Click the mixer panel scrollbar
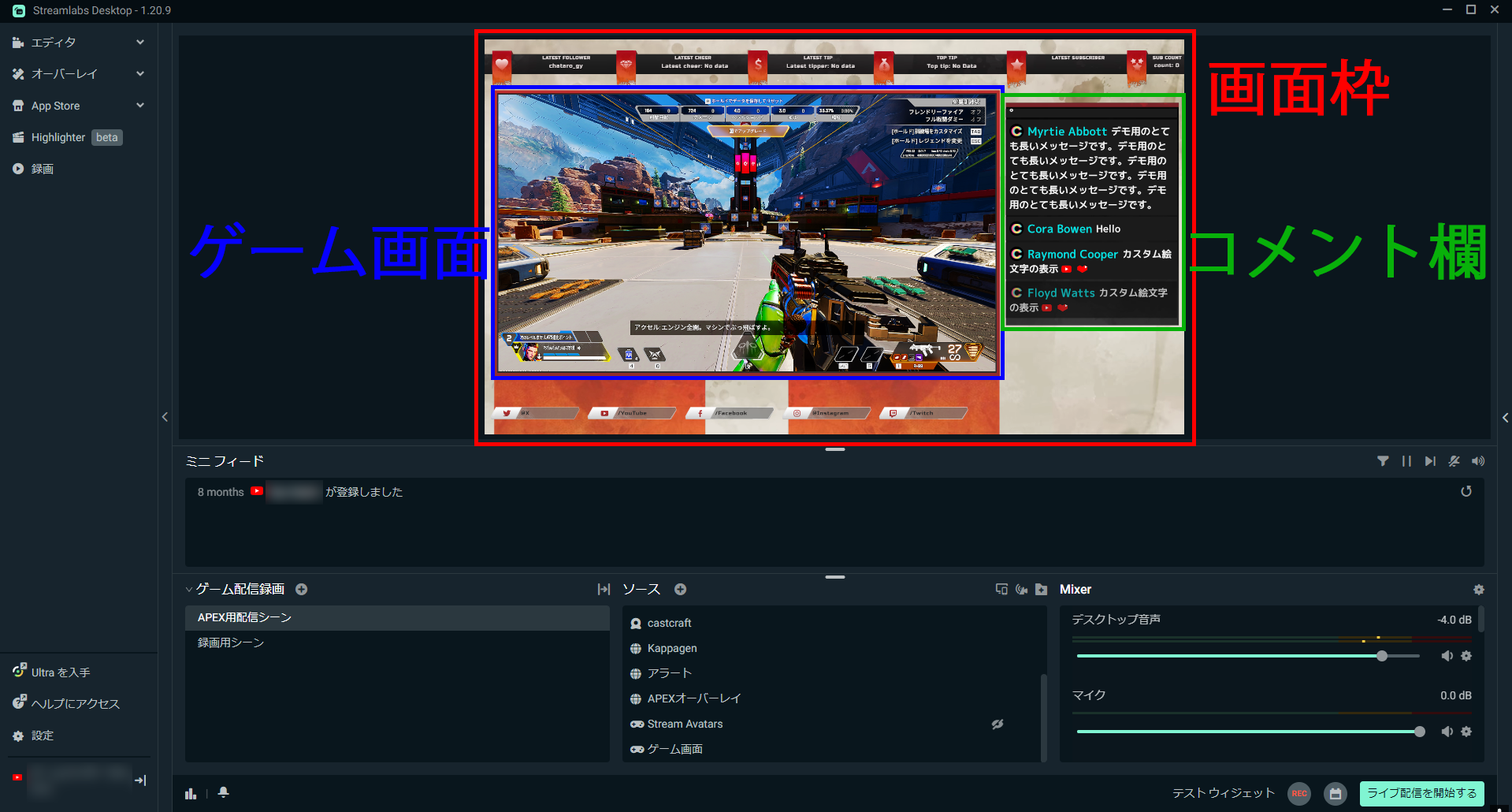Screen dimensions: 1512x812 pos(1482,619)
